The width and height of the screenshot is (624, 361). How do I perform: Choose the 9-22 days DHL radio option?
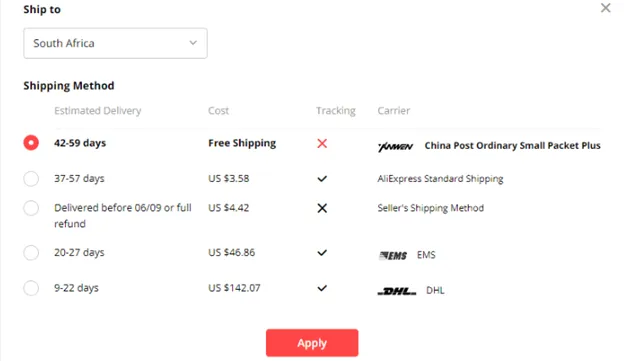tap(31, 288)
